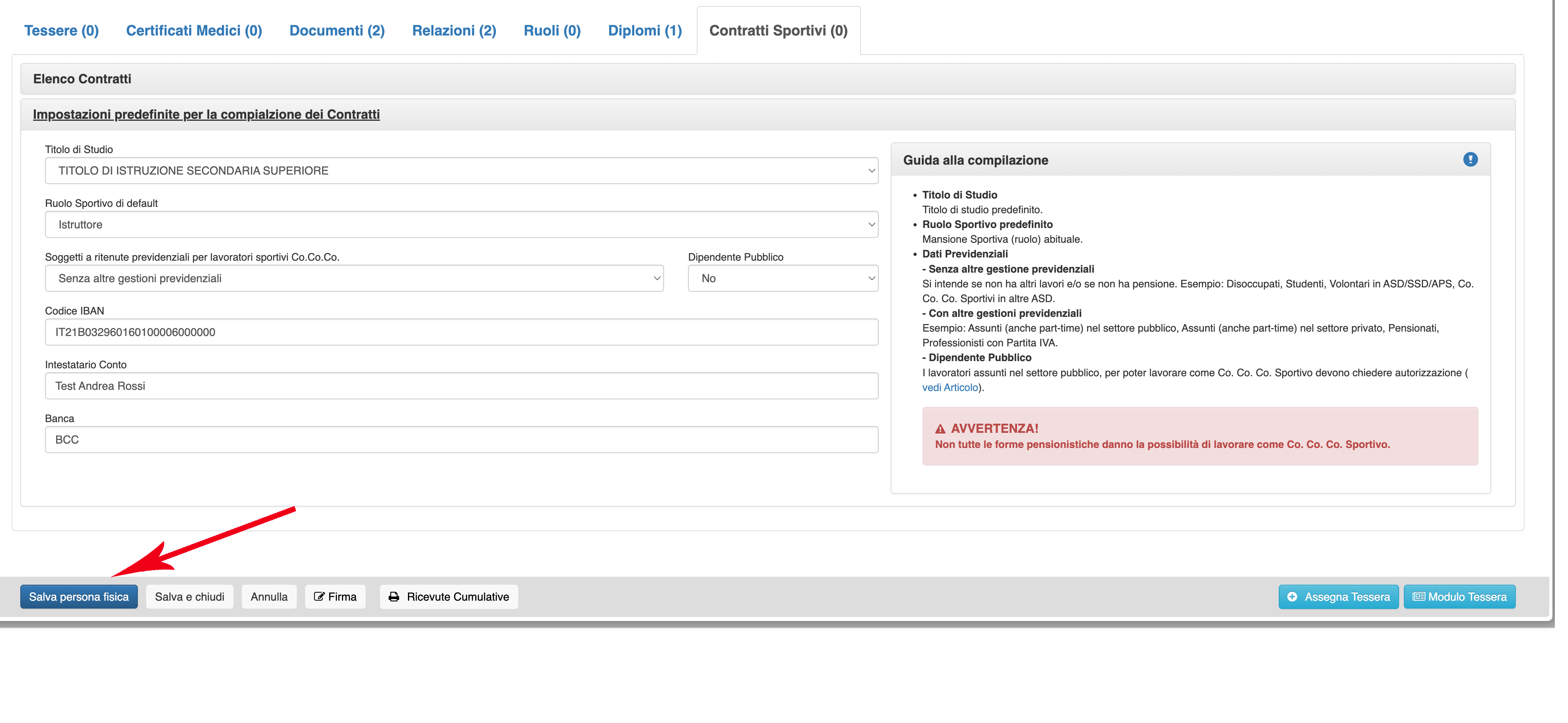Open the Certificati Medici (0) tab
This screenshot has height=723, width=1568.
(x=194, y=30)
